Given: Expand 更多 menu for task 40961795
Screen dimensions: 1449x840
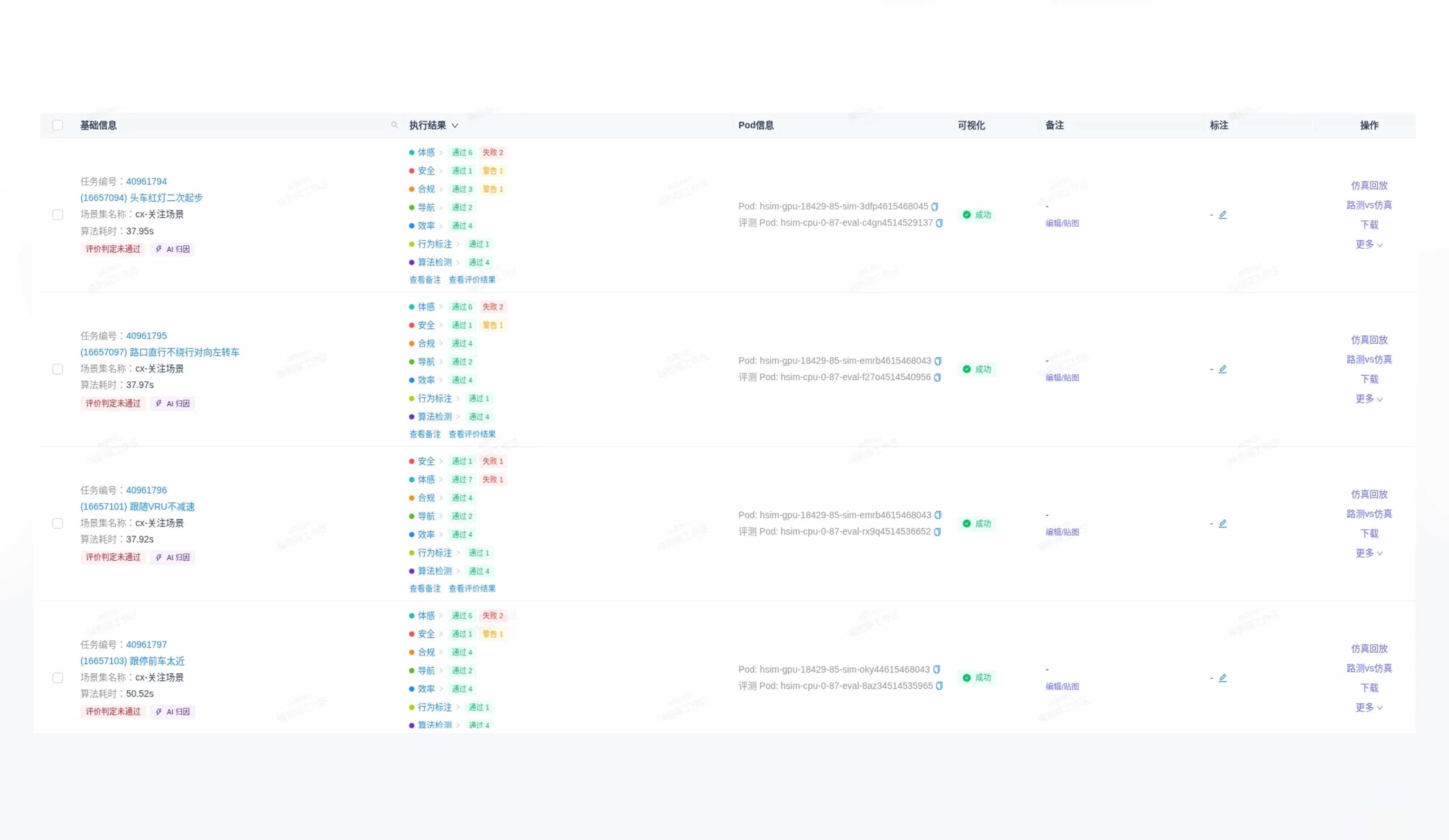Looking at the screenshot, I should click(x=1368, y=399).
